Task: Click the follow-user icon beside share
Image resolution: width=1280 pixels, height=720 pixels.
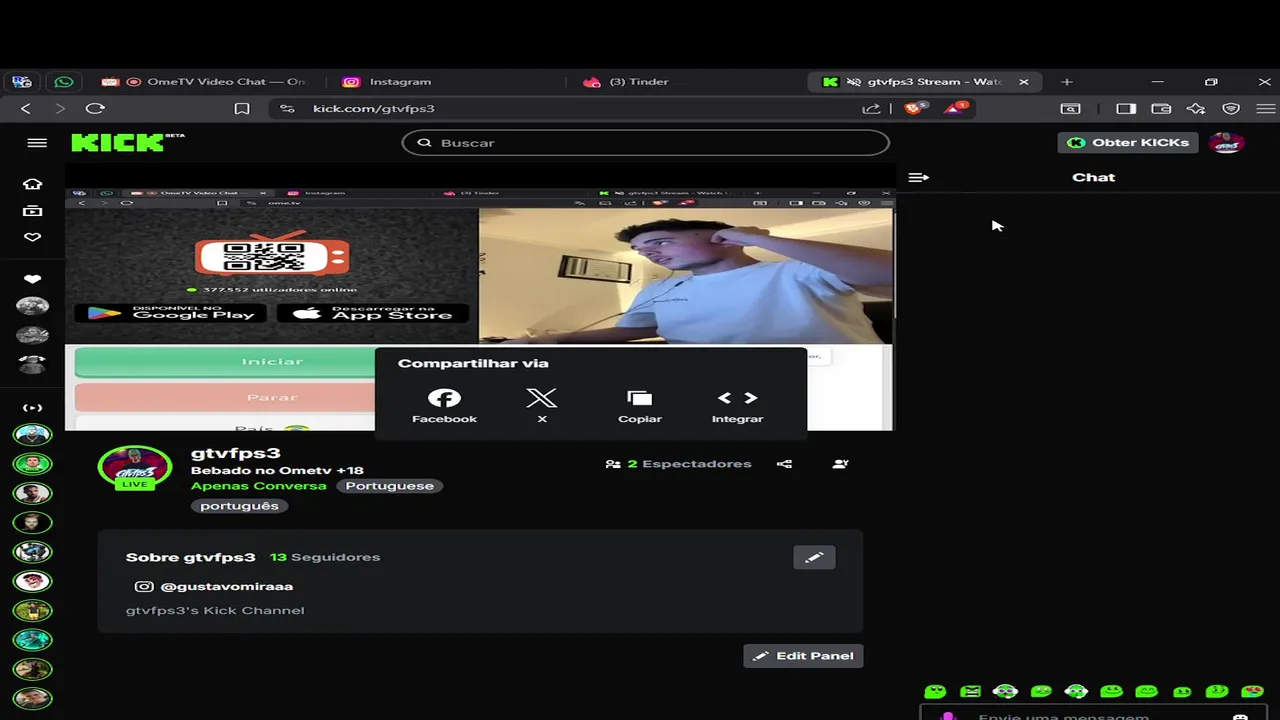Action: coord(840,464)
